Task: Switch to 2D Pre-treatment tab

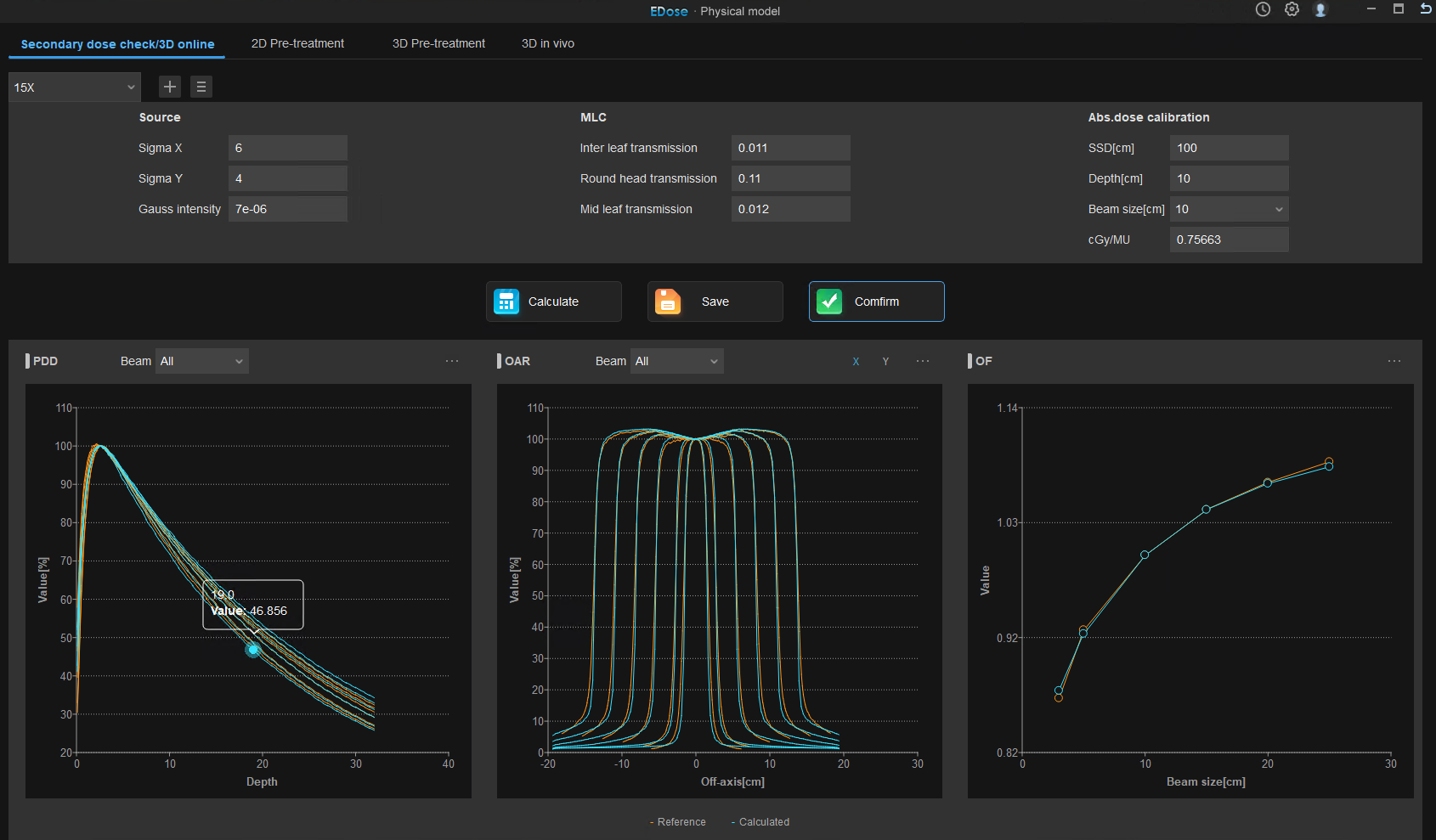Action: point(297,43)
